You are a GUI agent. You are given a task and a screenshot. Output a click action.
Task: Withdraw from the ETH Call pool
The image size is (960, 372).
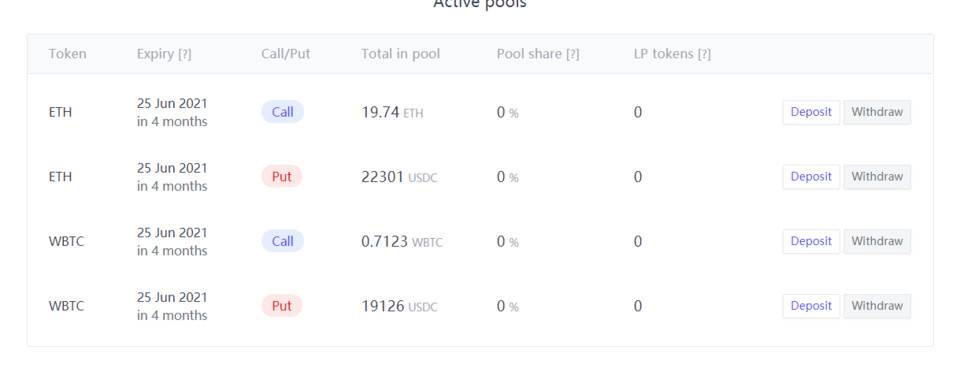[877, 113]
